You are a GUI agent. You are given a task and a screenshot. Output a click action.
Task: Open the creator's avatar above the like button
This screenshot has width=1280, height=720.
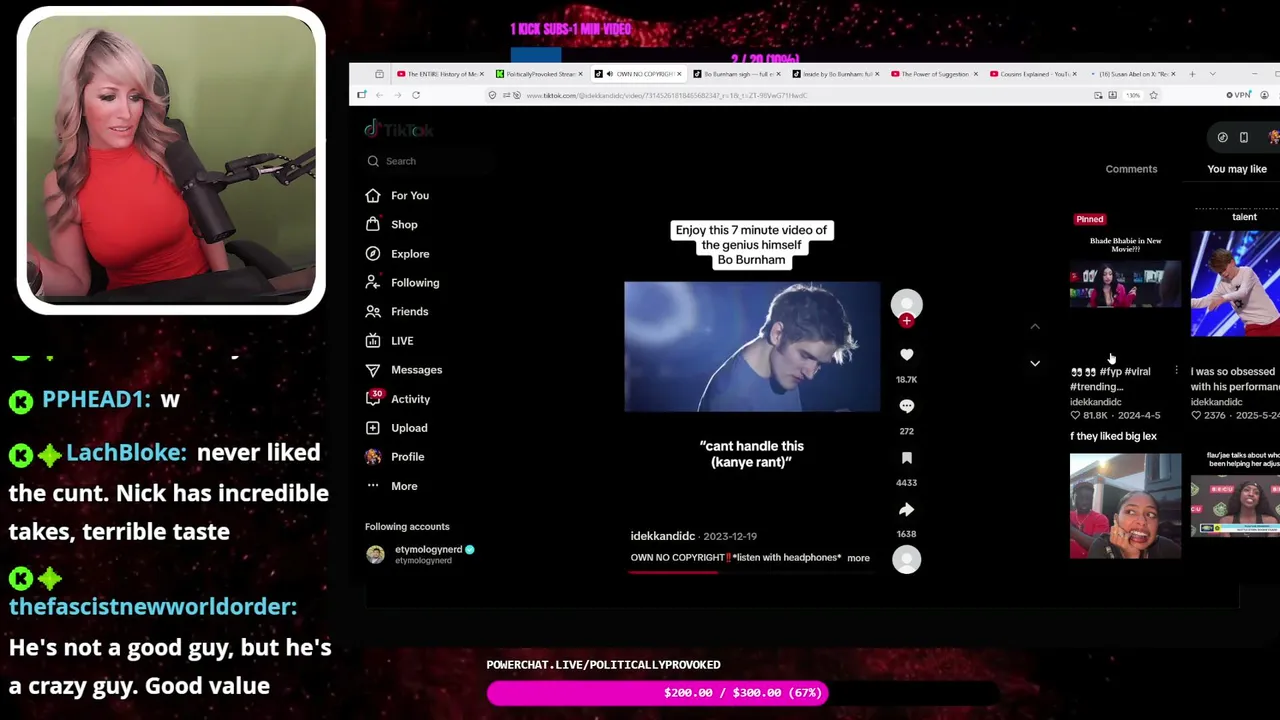(x=906, y=304)
